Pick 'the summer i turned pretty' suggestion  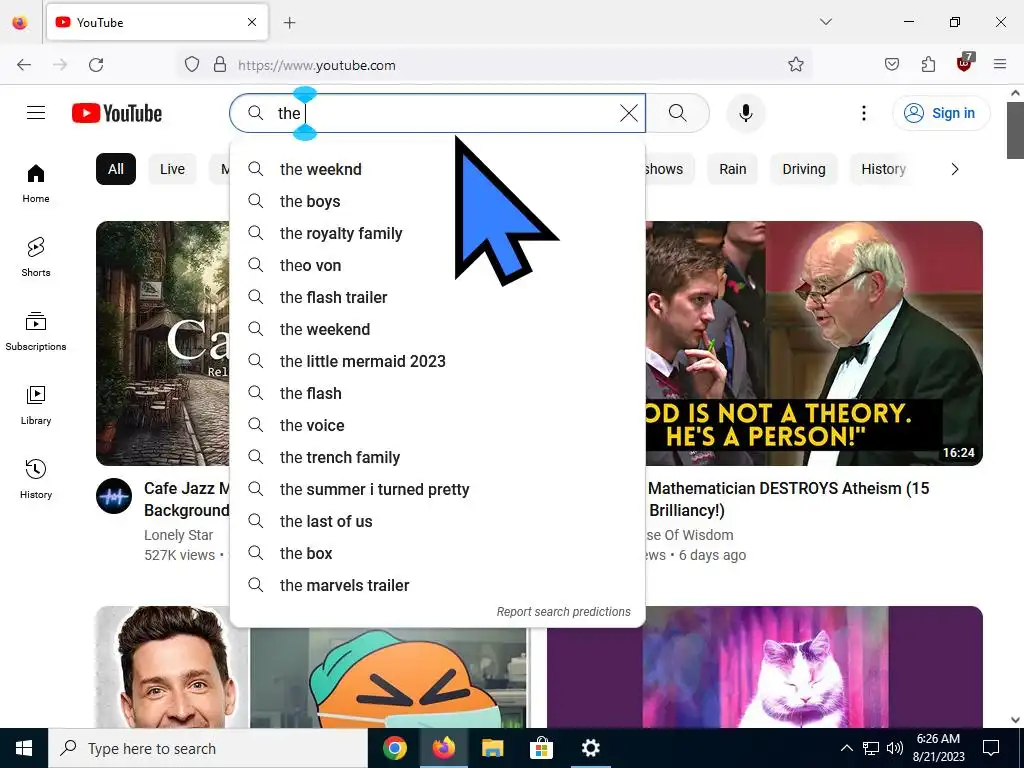[x=438, y=489]
